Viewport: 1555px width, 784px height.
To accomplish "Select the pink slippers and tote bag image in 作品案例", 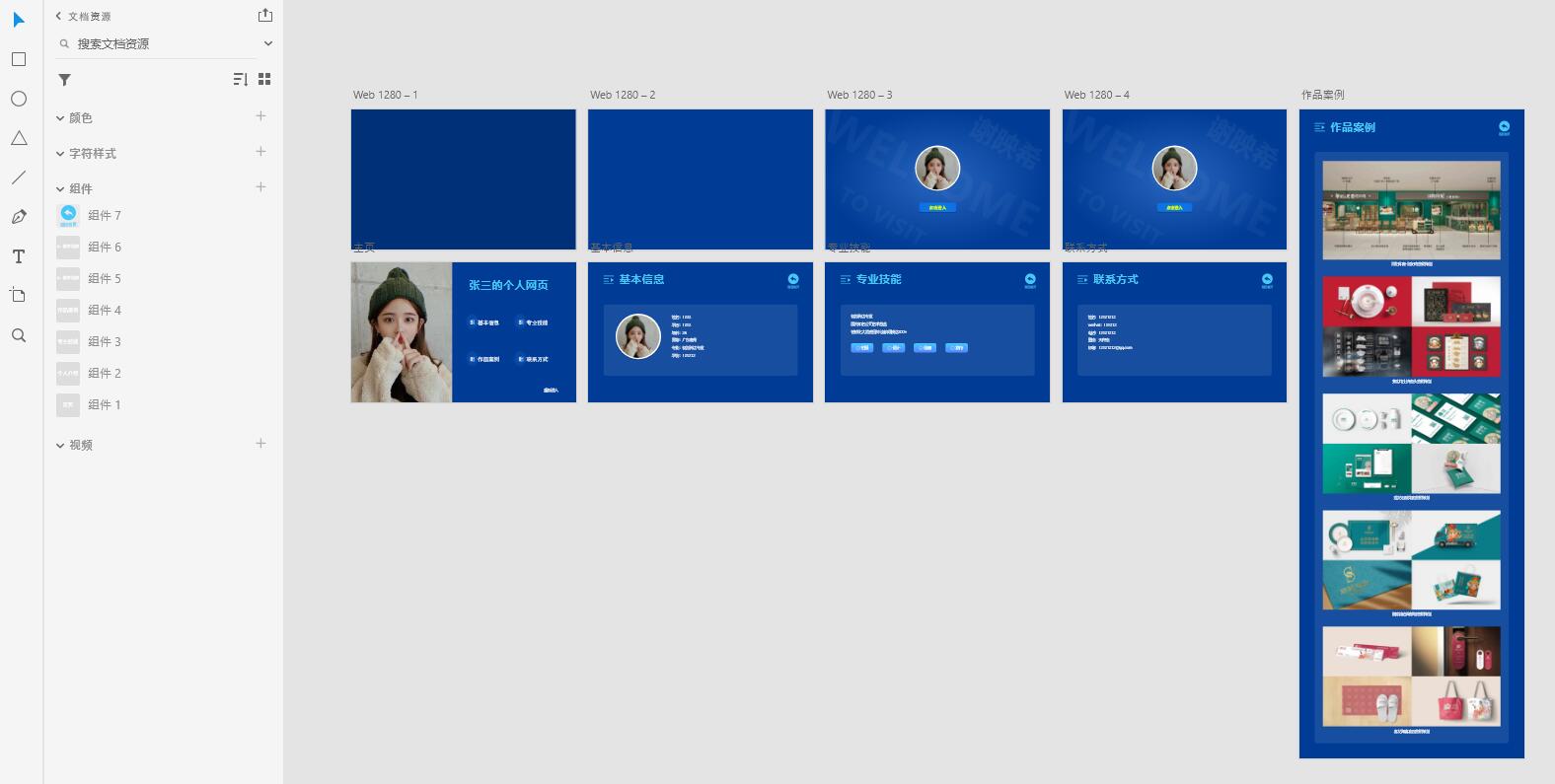I will point(1411,677).
